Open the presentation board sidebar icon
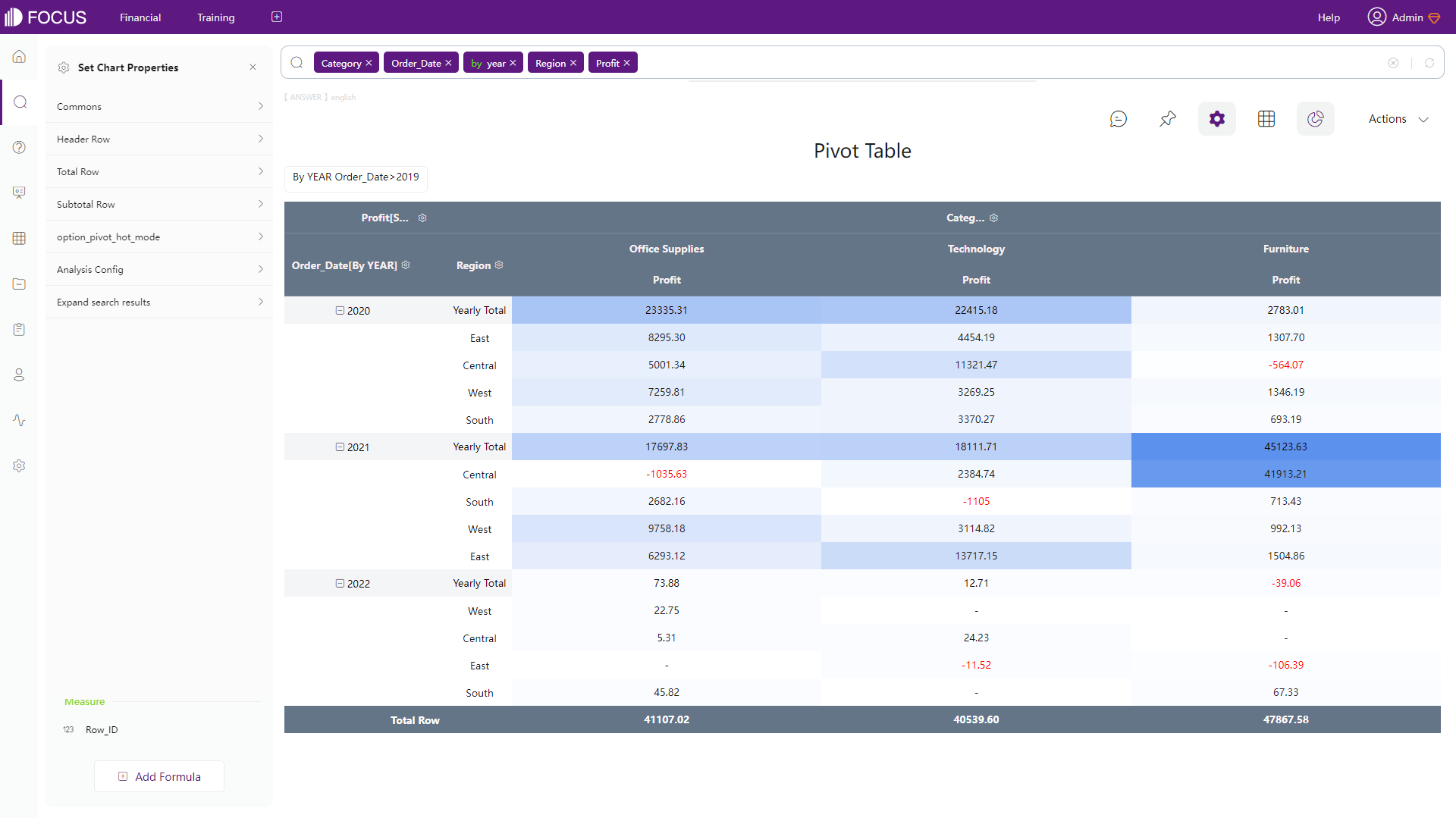 pyautogui.click(x=19, y=193)
